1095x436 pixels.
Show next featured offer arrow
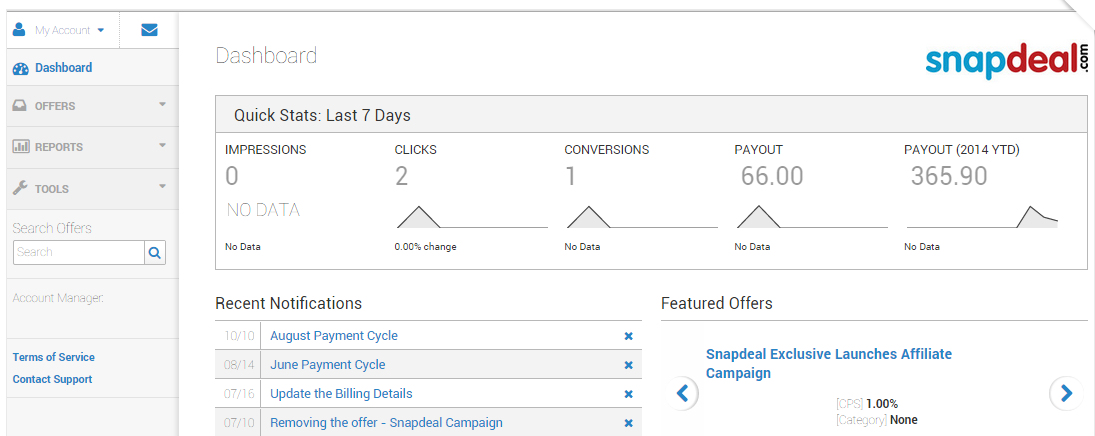tap(1066, 393)
